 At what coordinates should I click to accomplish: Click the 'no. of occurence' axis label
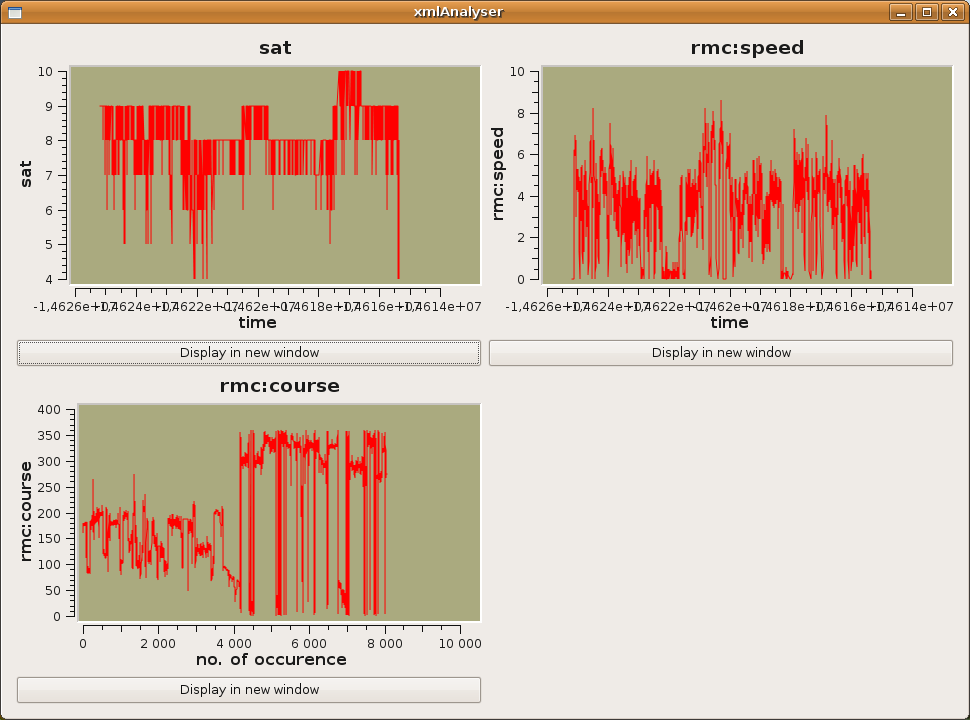pos(271,659)
